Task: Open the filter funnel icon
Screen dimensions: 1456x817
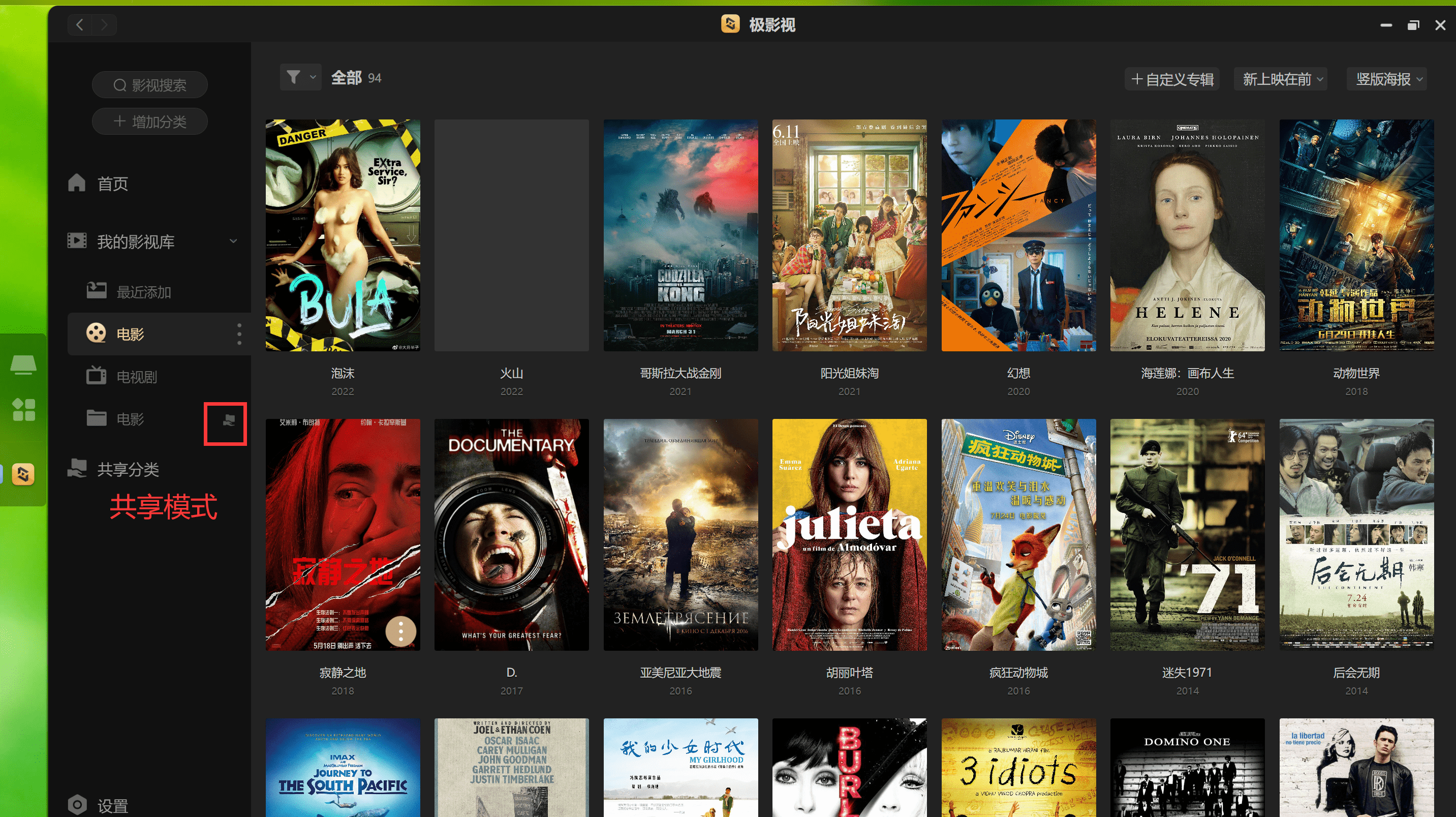Action: tap(293, 77)
